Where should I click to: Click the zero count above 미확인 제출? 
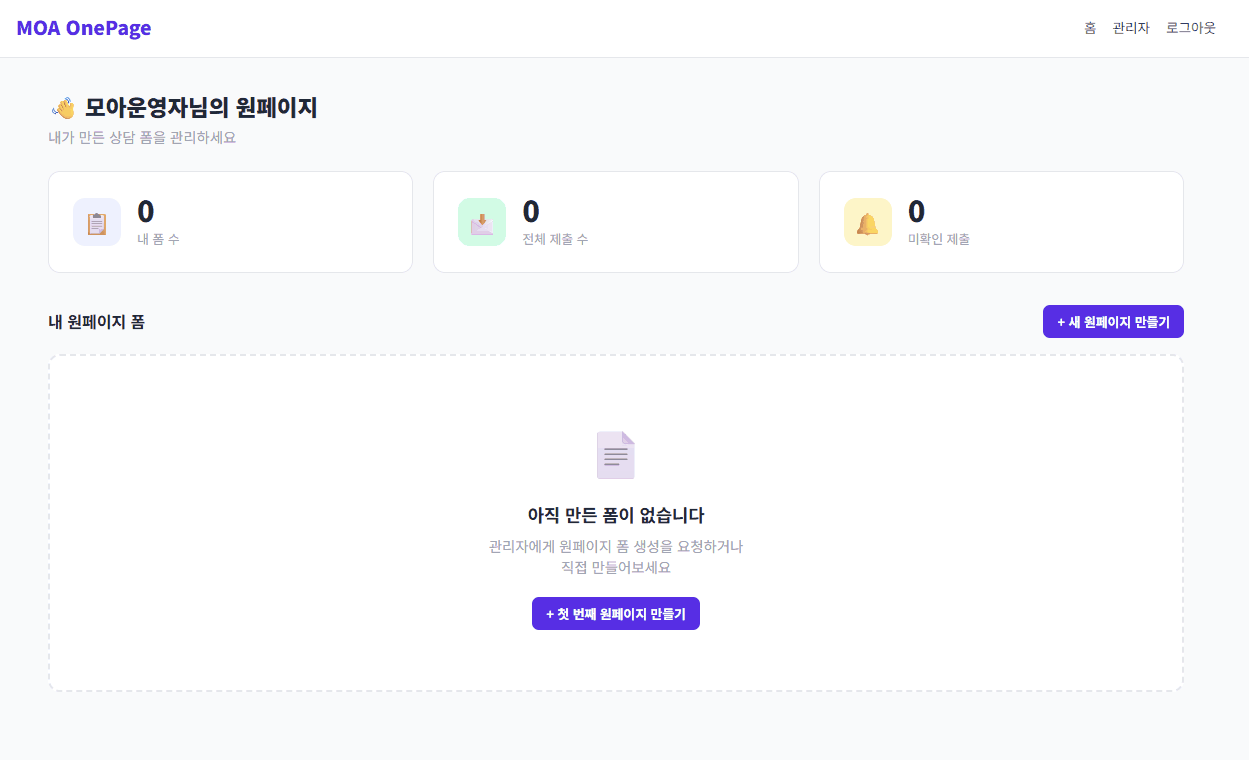tap(916, 212)
